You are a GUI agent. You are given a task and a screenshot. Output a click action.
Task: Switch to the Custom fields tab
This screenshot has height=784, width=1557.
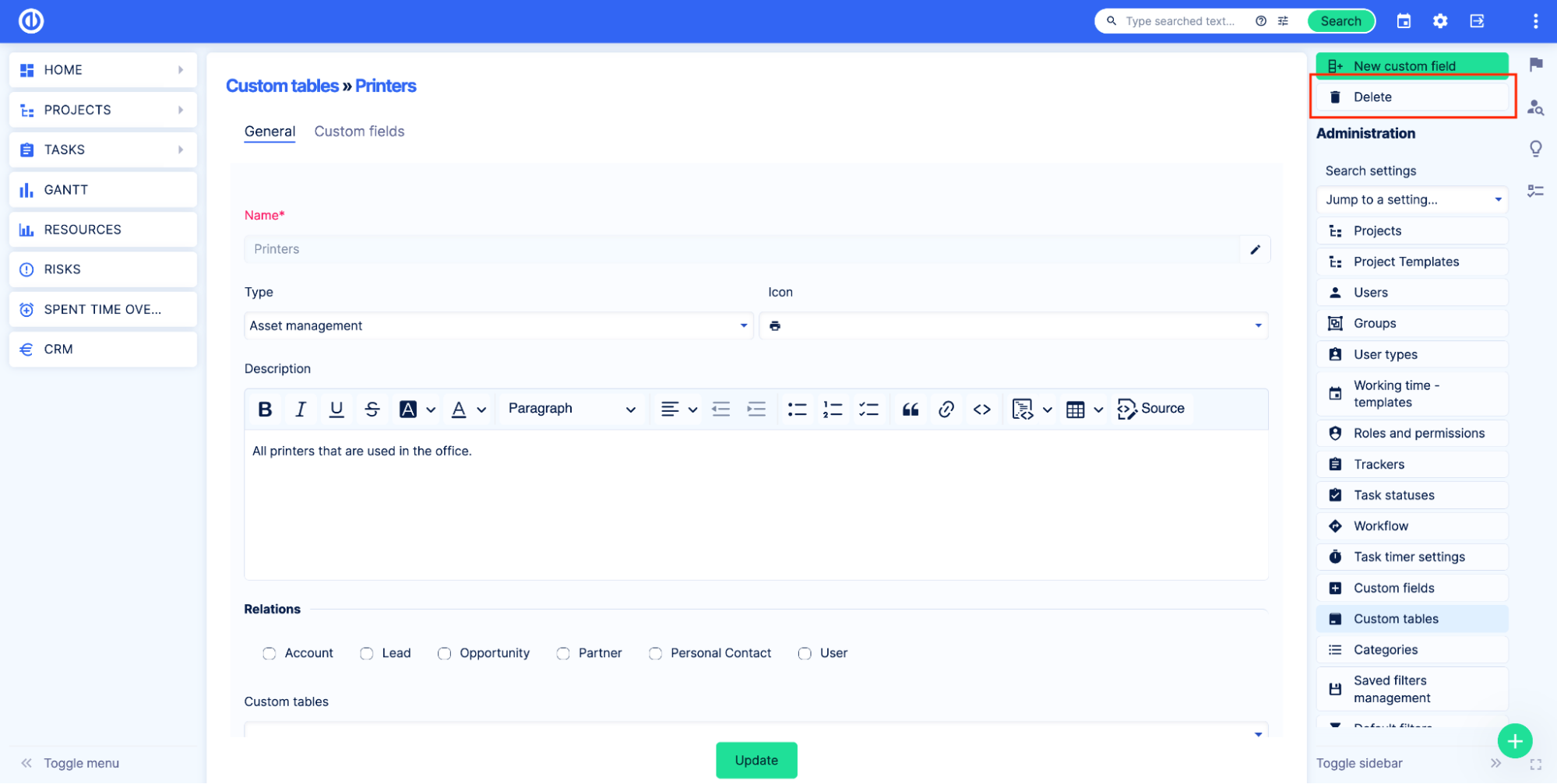(x=359, y=132)
